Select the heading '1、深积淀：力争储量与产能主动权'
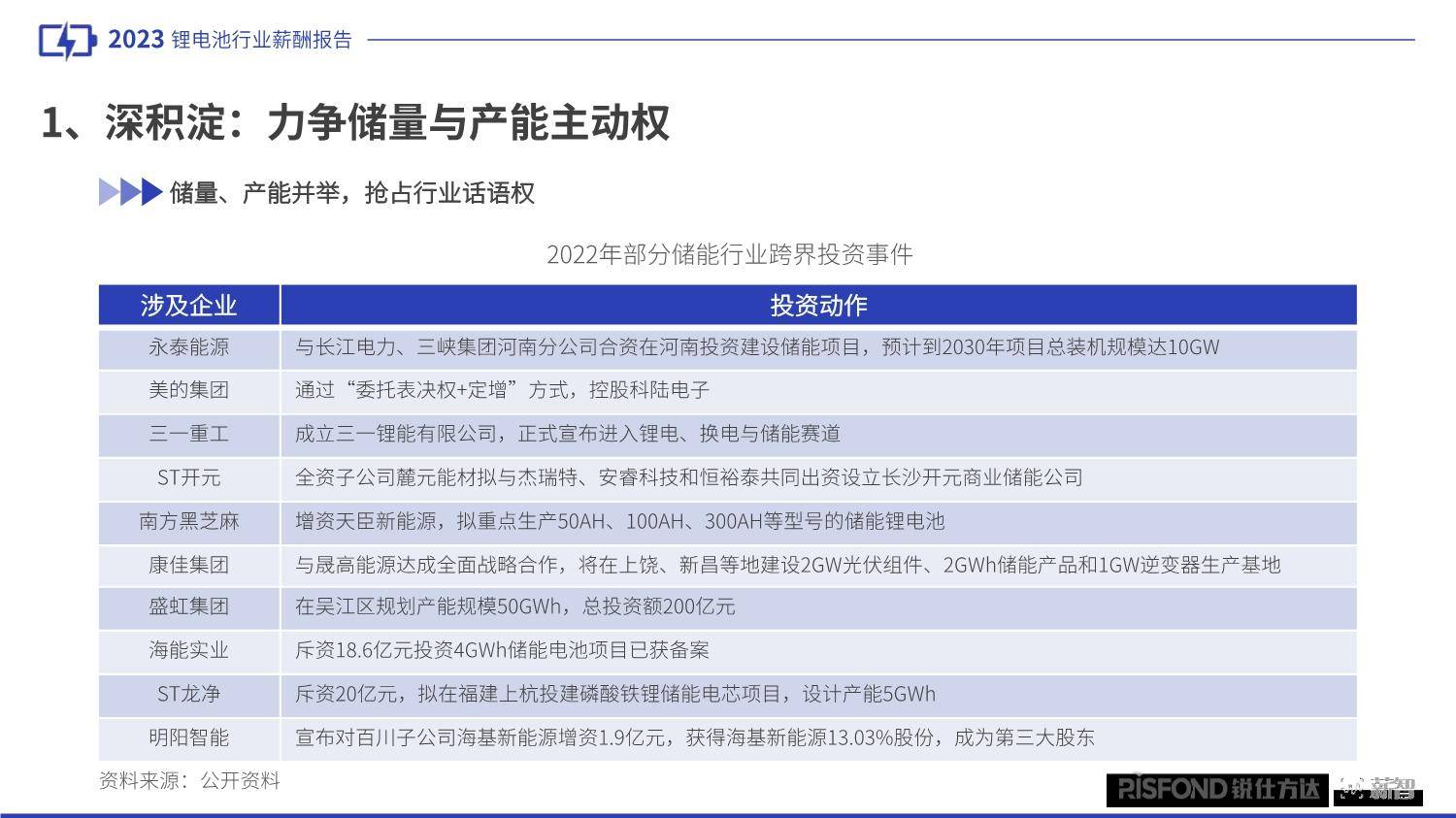The width and height of the screenshot is (1456, 818). pyautogui.click(x=355, y=123)
